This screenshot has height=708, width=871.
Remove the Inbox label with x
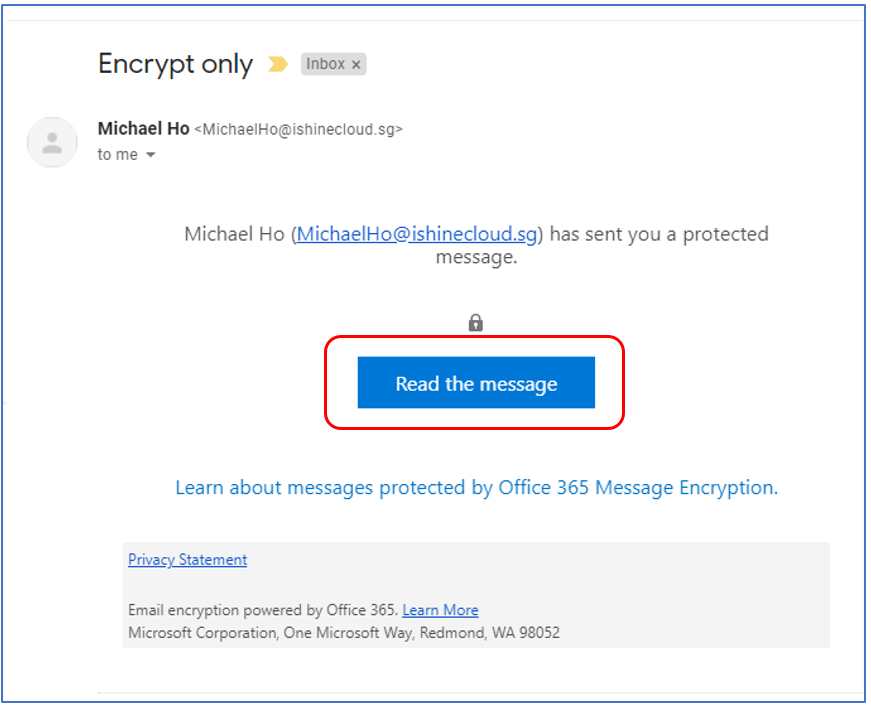(x=356, y=64)
